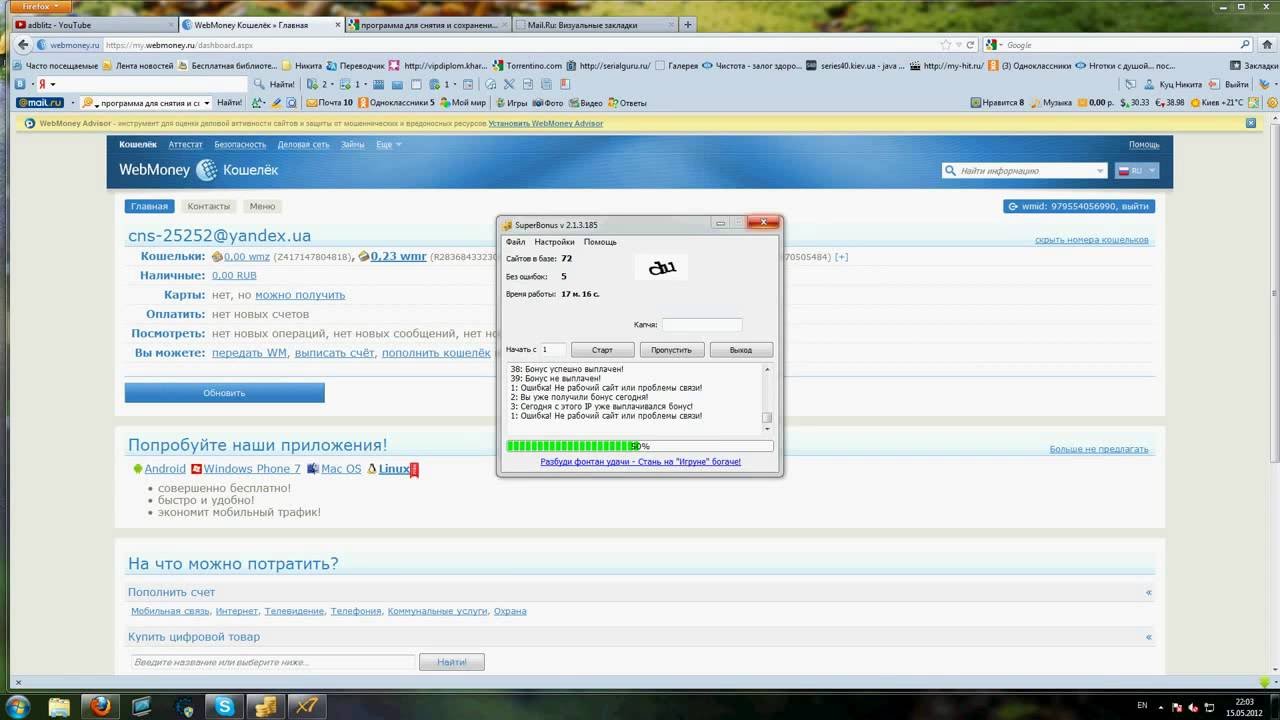The height and width of the screenshot is (720, 1280).
Task: Click the green progress bar in SuperBonus
Action: pos(640,446)
